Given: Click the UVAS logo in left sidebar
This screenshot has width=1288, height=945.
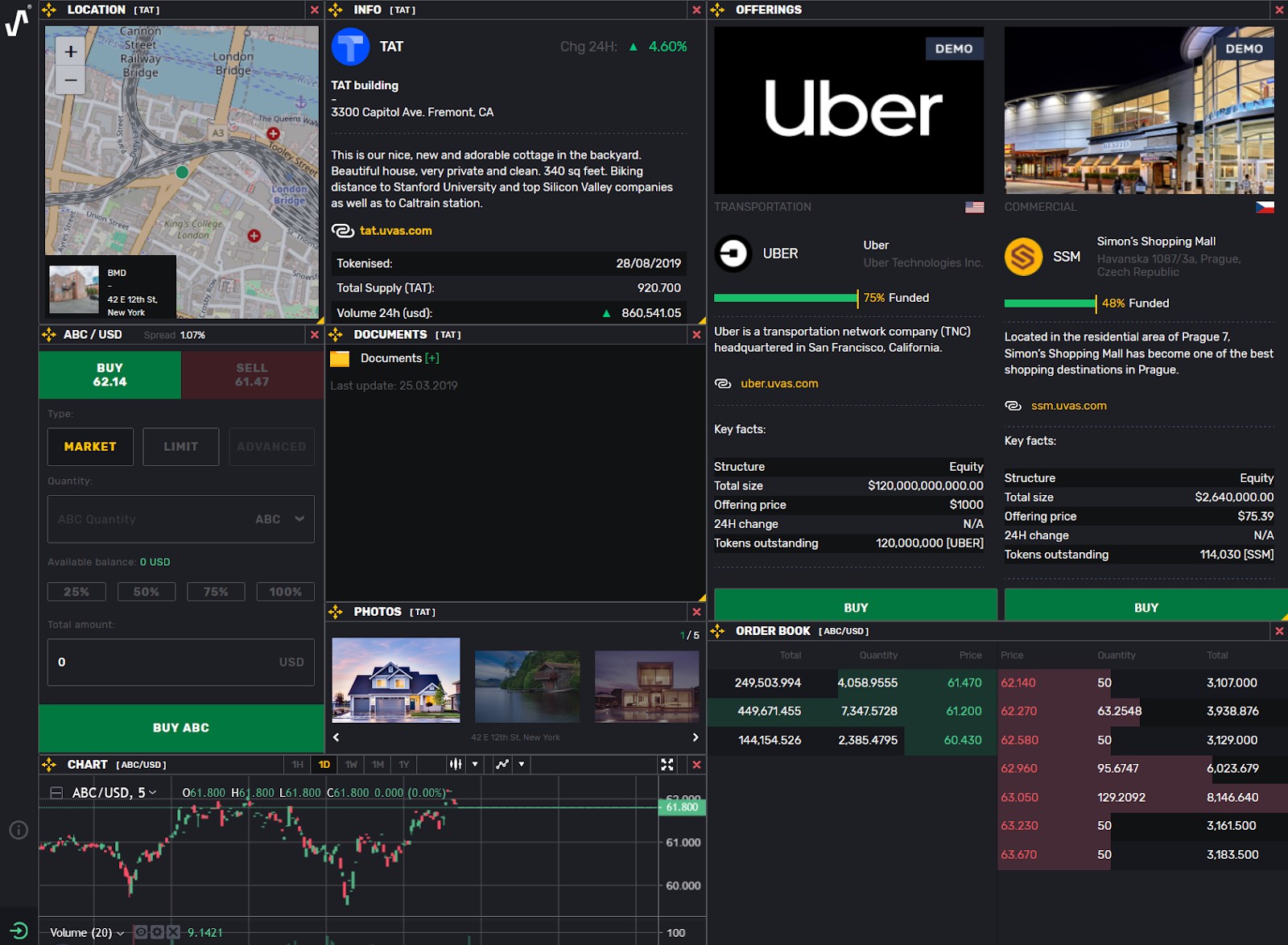Looking at the screenshot, I should click(x=18, y=21).
